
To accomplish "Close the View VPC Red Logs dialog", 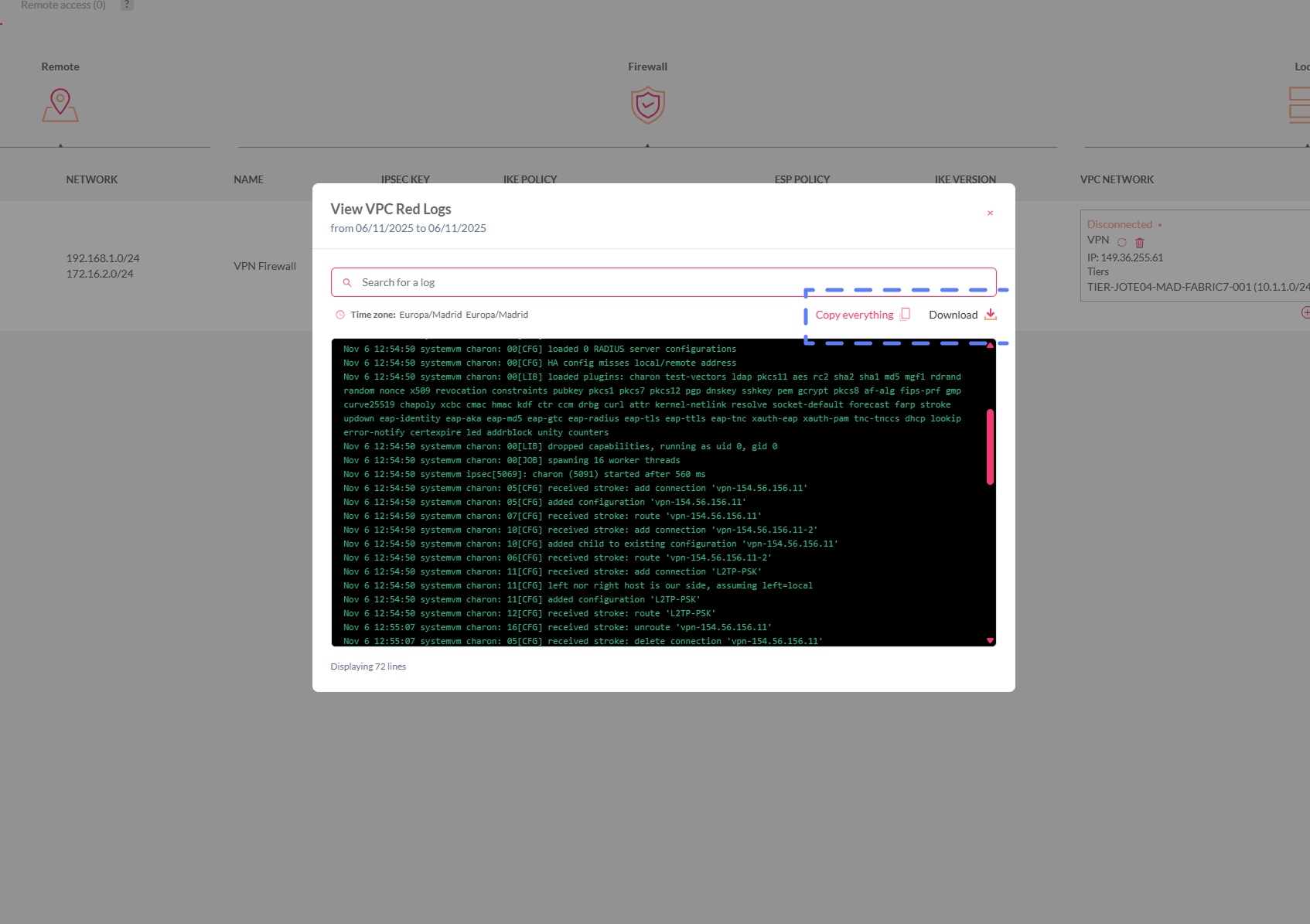I will pyautogui.click(x=990, y=213).
